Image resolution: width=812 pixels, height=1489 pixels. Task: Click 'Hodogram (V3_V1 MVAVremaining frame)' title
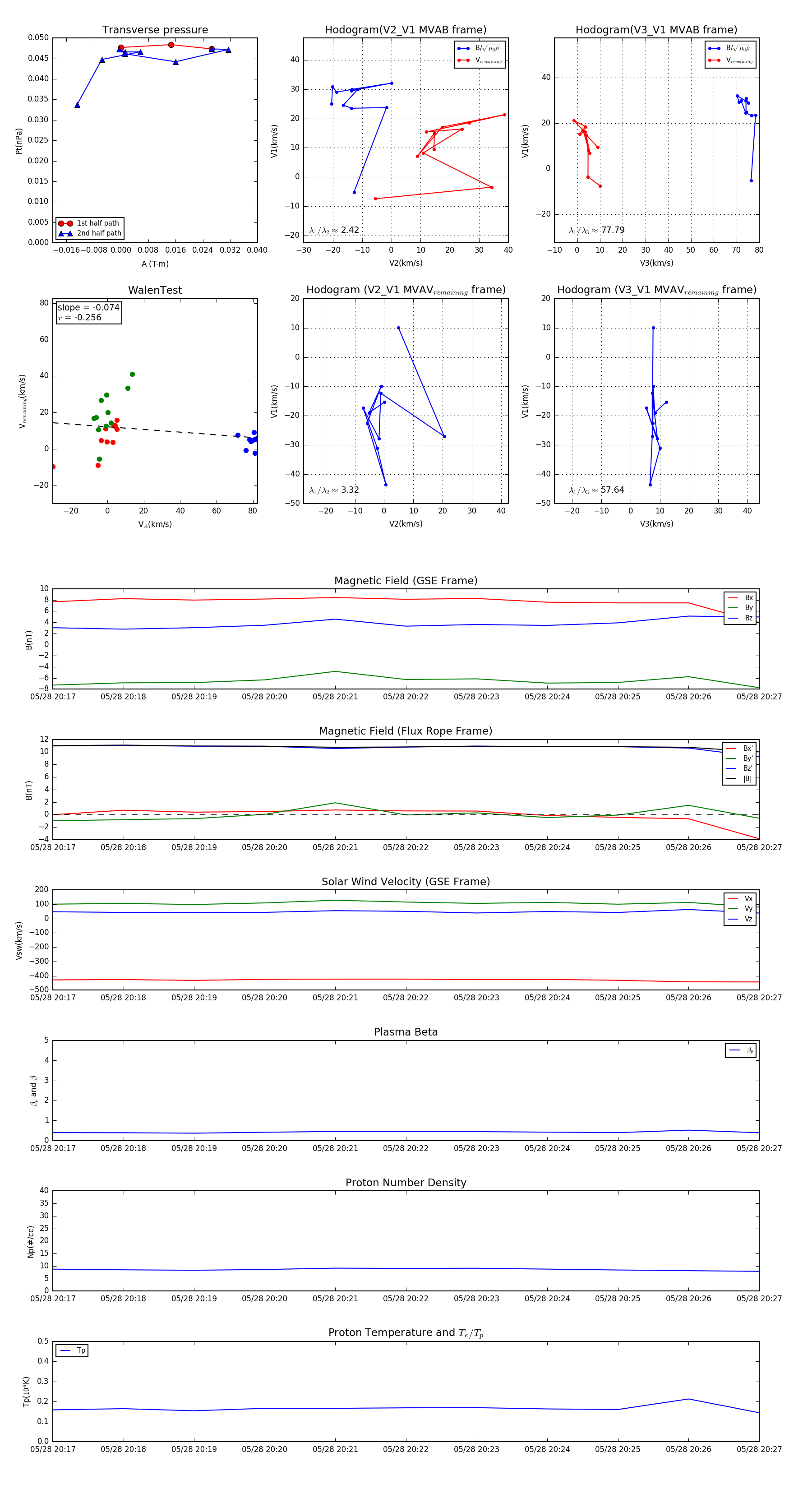[656, 290]
